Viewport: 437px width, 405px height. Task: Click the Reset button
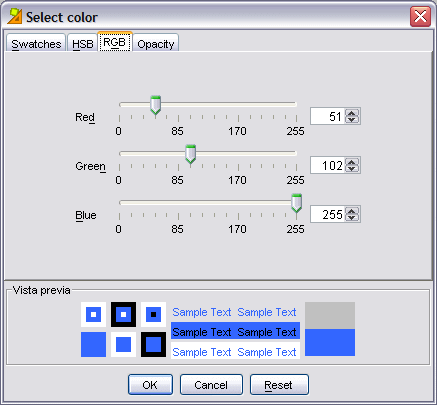coord(279,385)
